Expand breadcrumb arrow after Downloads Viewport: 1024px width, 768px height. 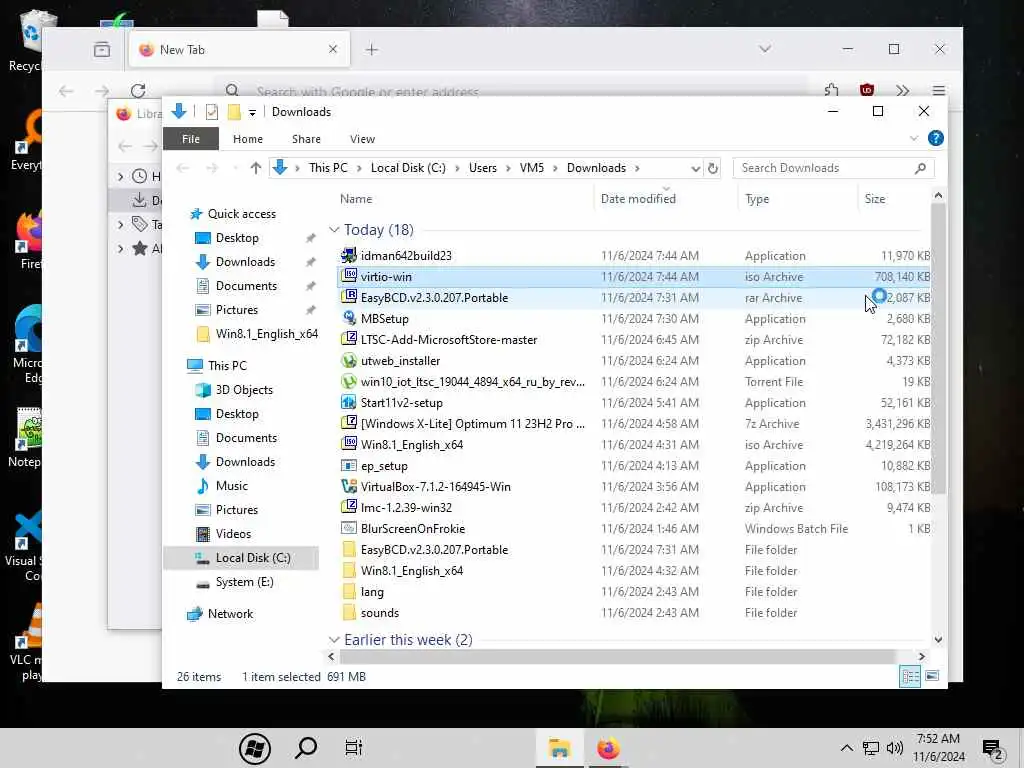point(637,168)
